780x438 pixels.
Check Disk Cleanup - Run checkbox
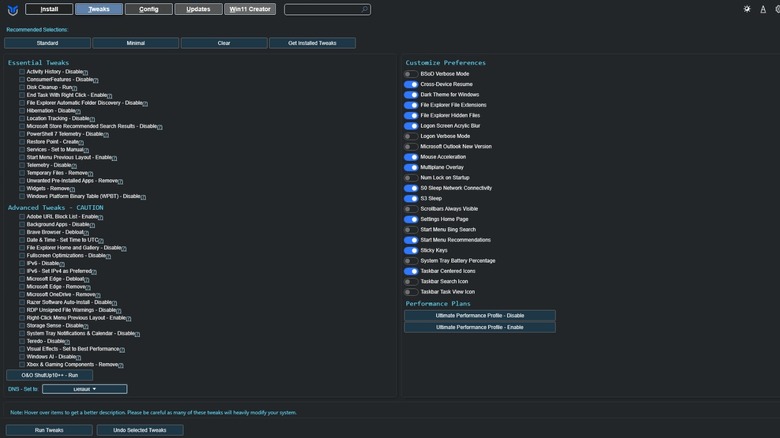pos(22,87)
